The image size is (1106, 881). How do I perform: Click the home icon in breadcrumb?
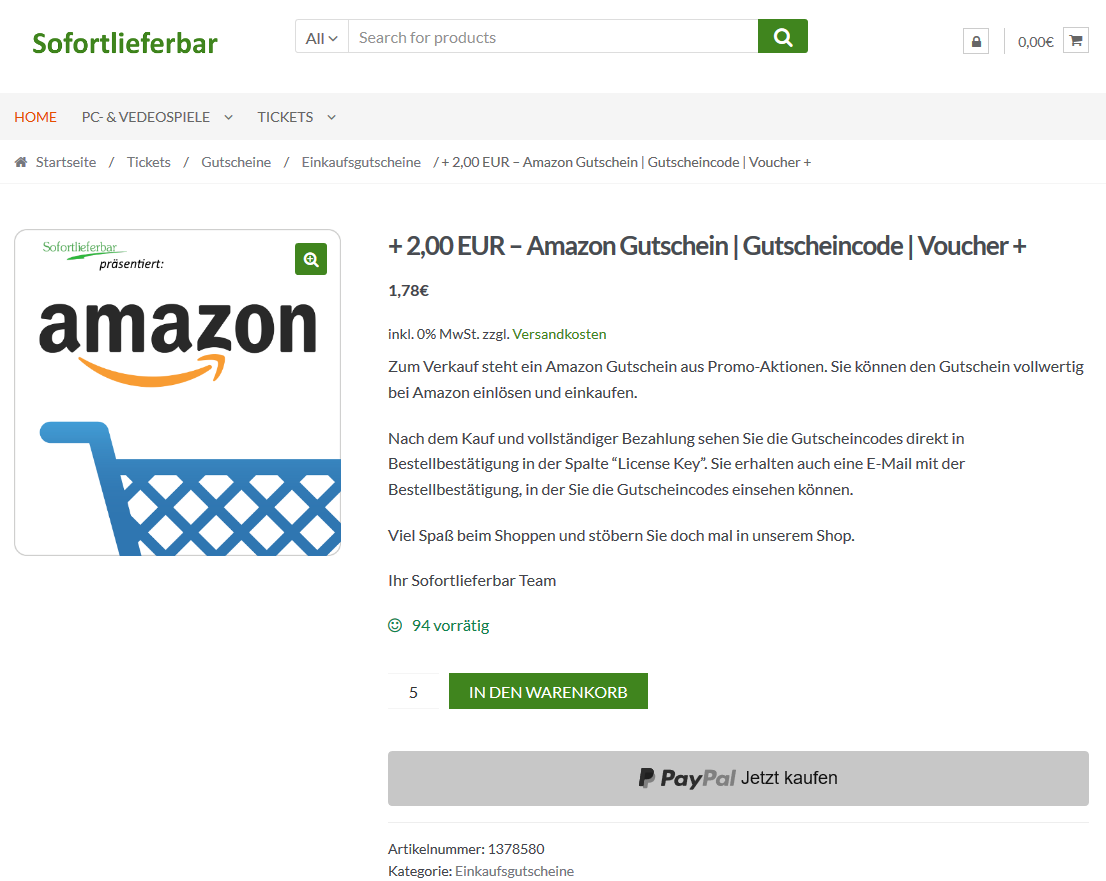tap(21, 162)
